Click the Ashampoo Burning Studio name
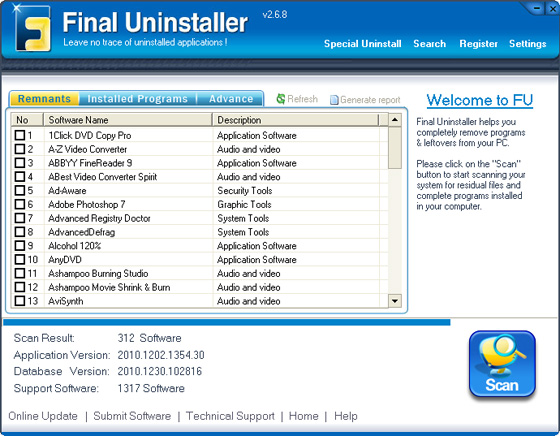 (x=98, y=274)
